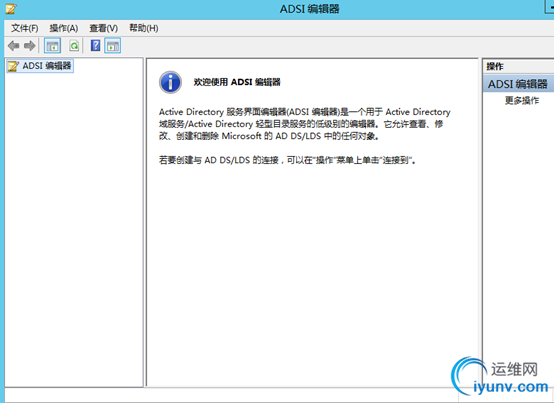Screen dimensions: 554x403
Task: Open Help via the question mark icon
Action: (x=95, y=46)
